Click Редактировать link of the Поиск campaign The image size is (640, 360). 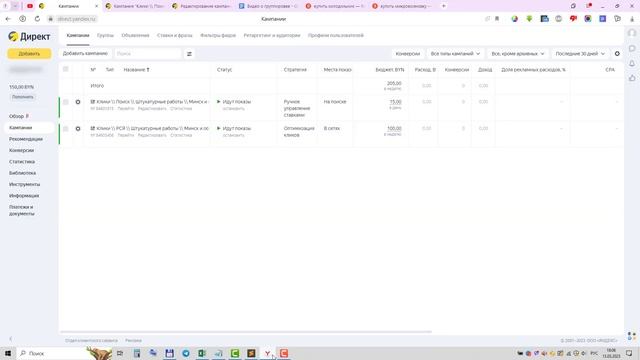[152, 109]
